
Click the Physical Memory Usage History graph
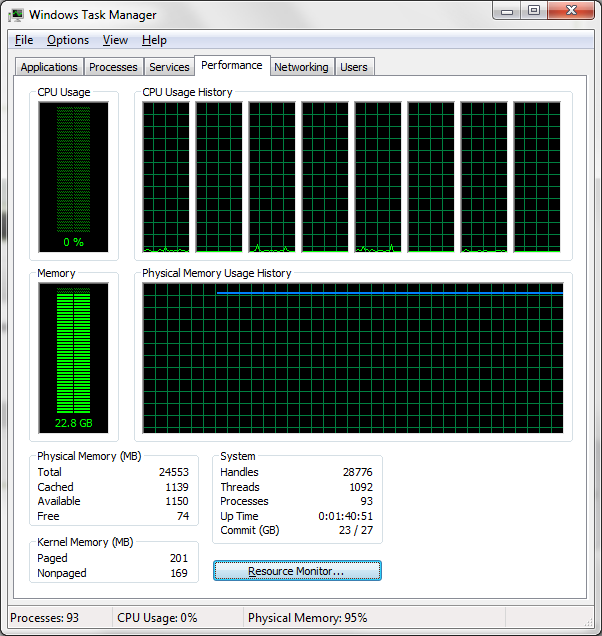coord(353,358)
